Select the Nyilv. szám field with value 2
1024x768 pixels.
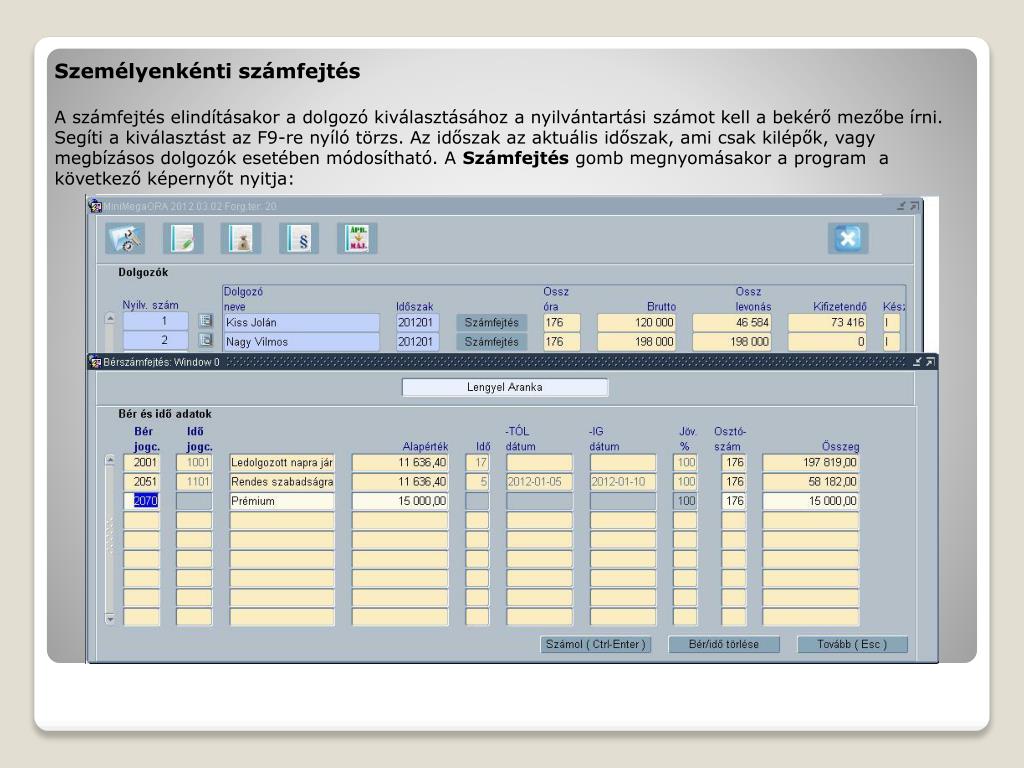pos(156,340)
